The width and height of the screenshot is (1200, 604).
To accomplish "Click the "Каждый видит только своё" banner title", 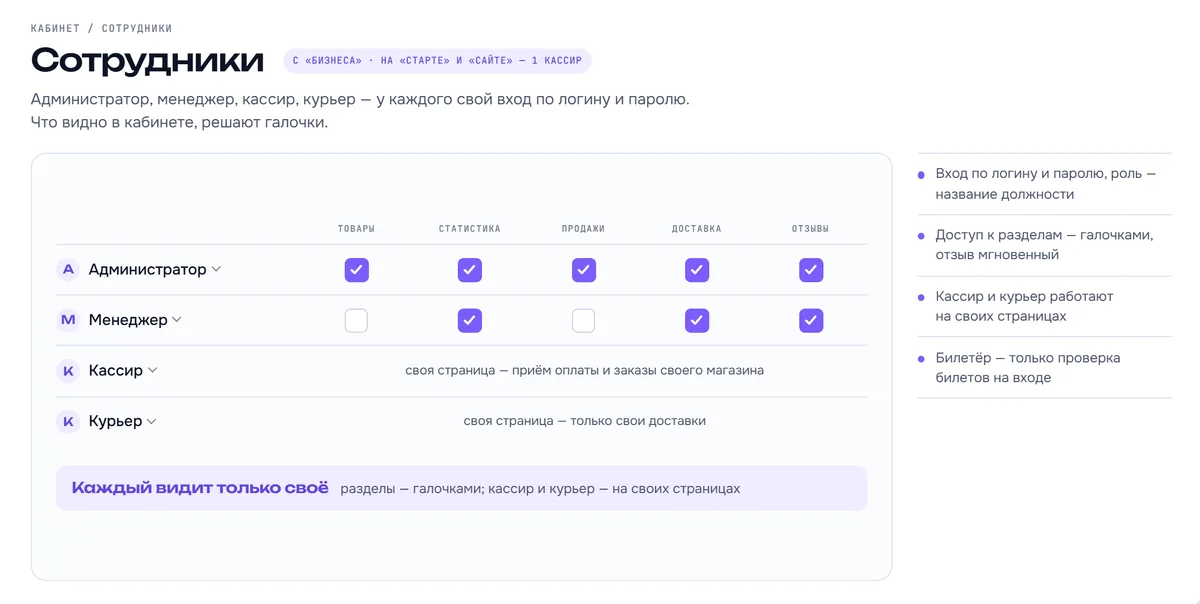I will pos(200,488).
